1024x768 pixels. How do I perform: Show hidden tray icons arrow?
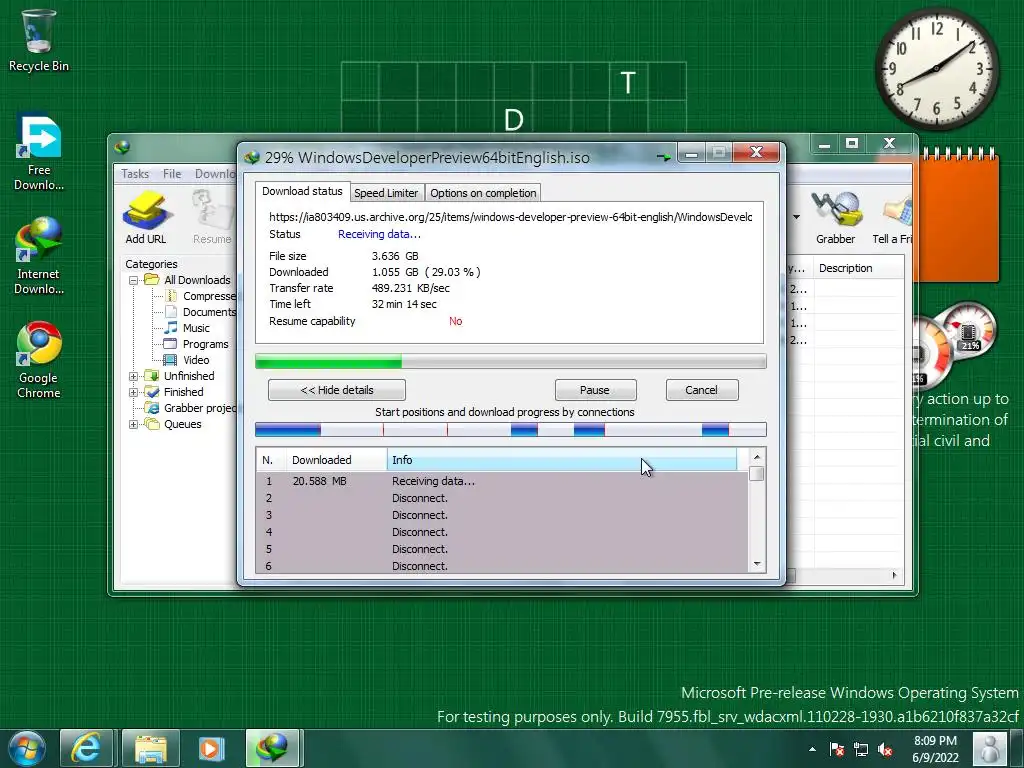tap(812, 749)
